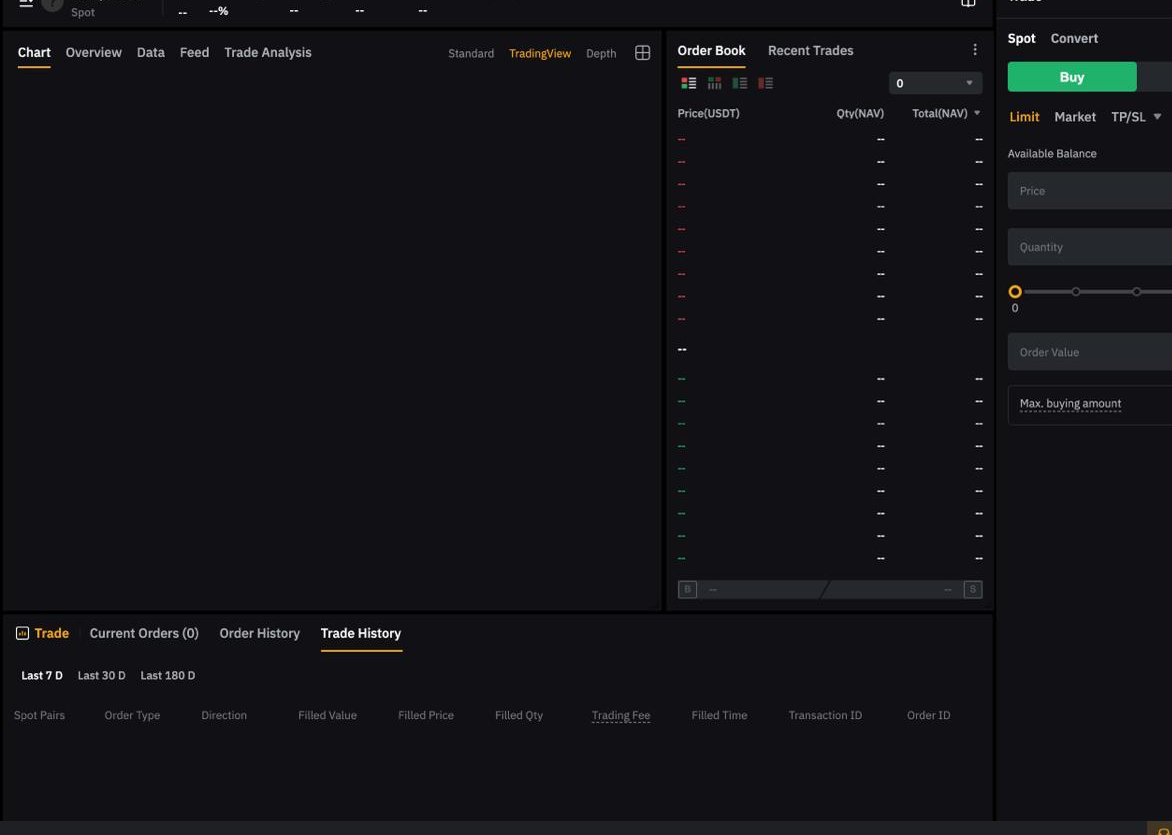Open the Feed tab
Screen dimensions: 1172x835
tap(194, 52)
